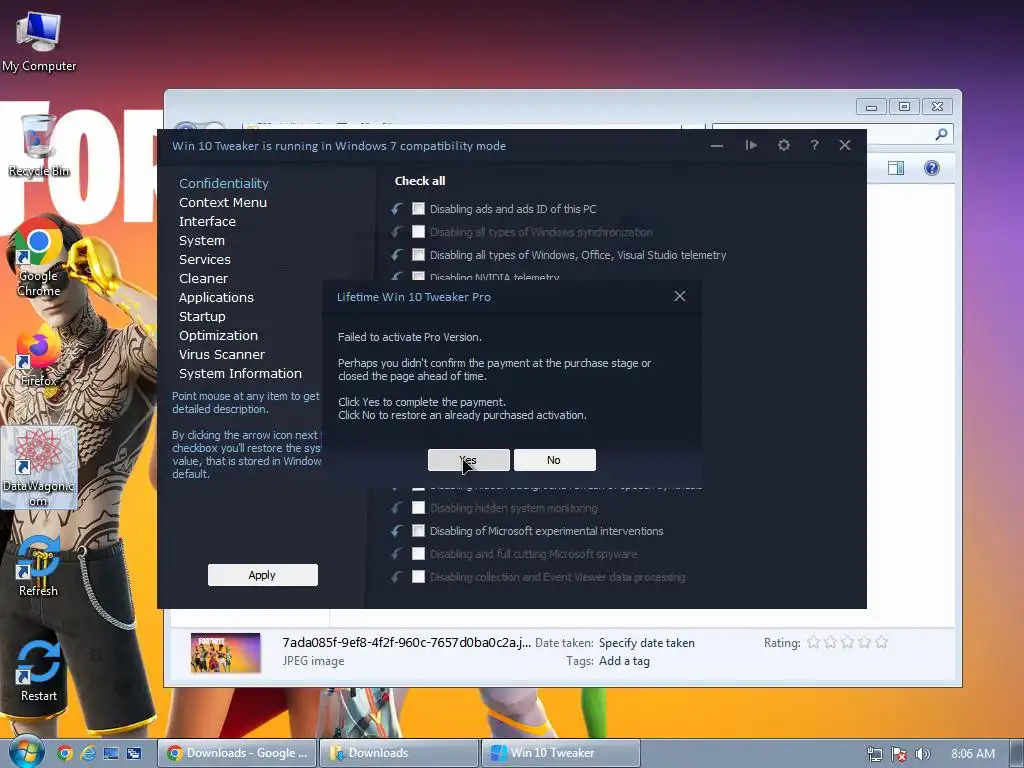Switch to Downloads - Google Chrome taskbar button
The height and width of the screenshot is (768, 1024).
pyautogui.click(x=238, y=753)
